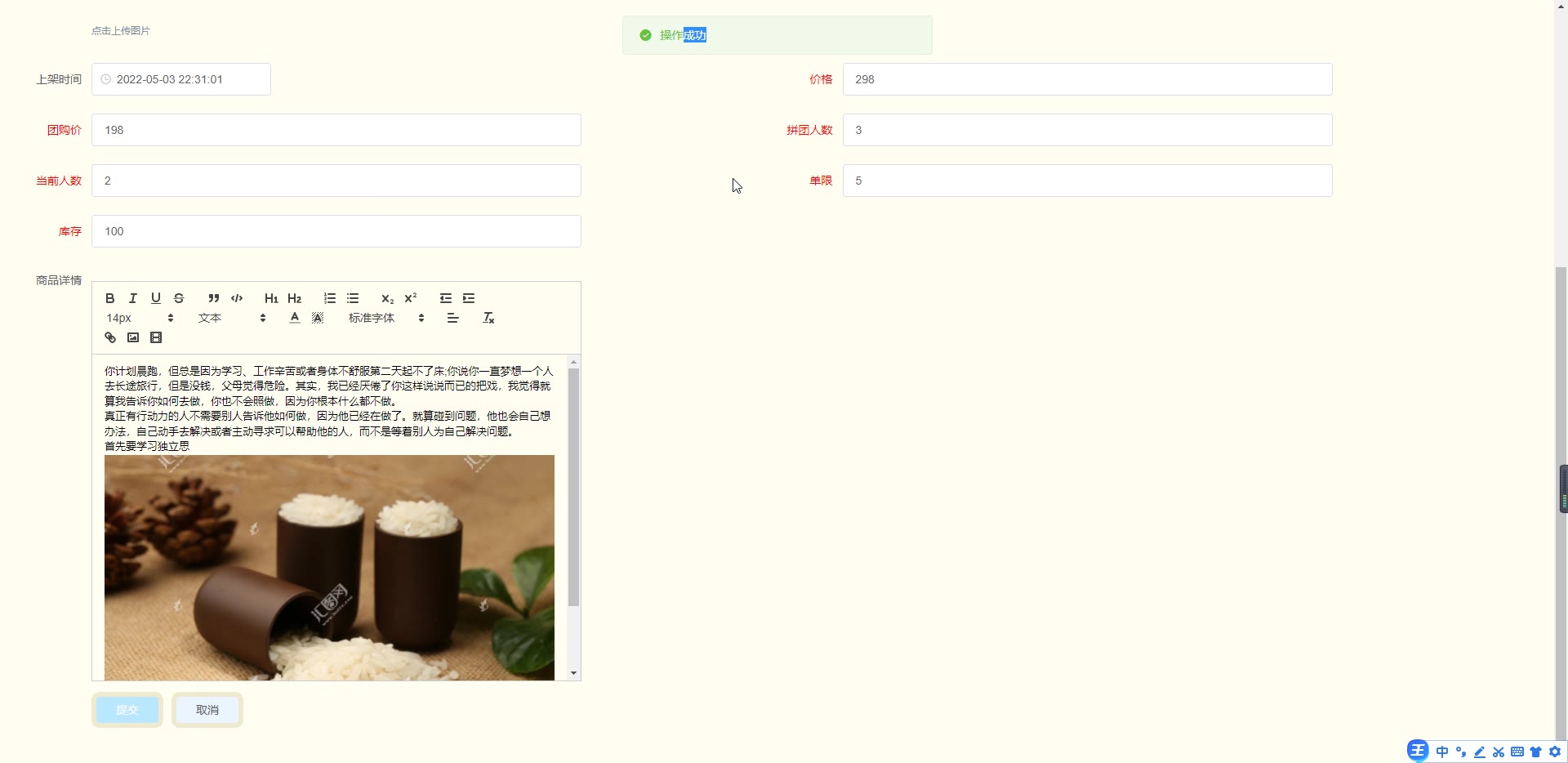The width and height of the screenshot is (1568, 763).
Task: Create a bulleted list
Action: pyautogui.click(x=353, y=298)
